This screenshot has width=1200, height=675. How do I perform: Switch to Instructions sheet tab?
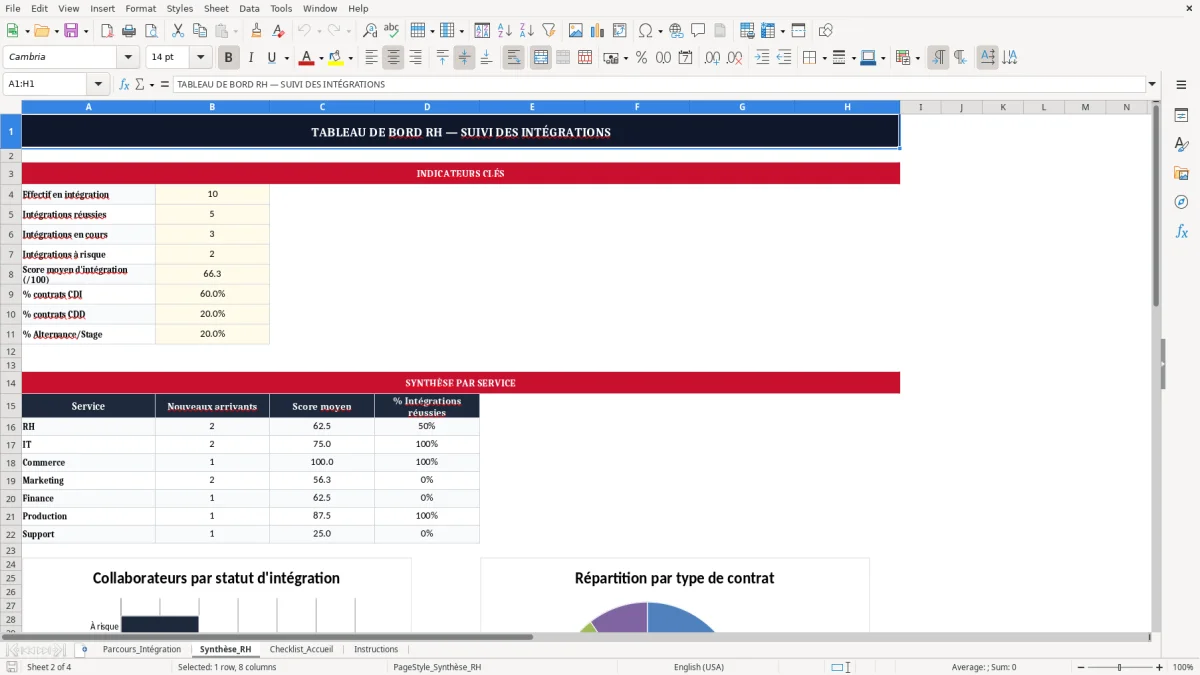click(376, 649)
